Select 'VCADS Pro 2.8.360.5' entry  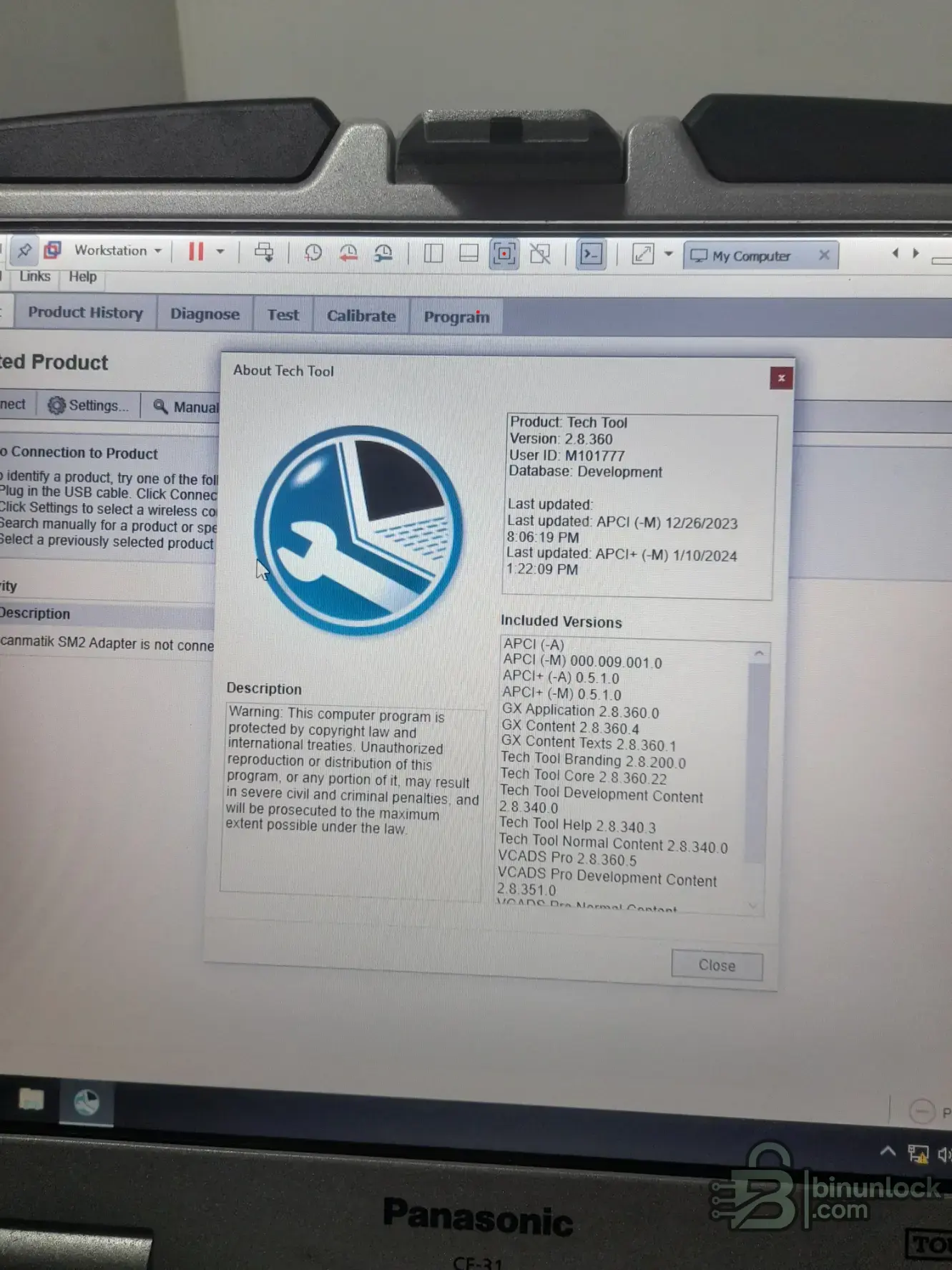[x=567, y=858]
